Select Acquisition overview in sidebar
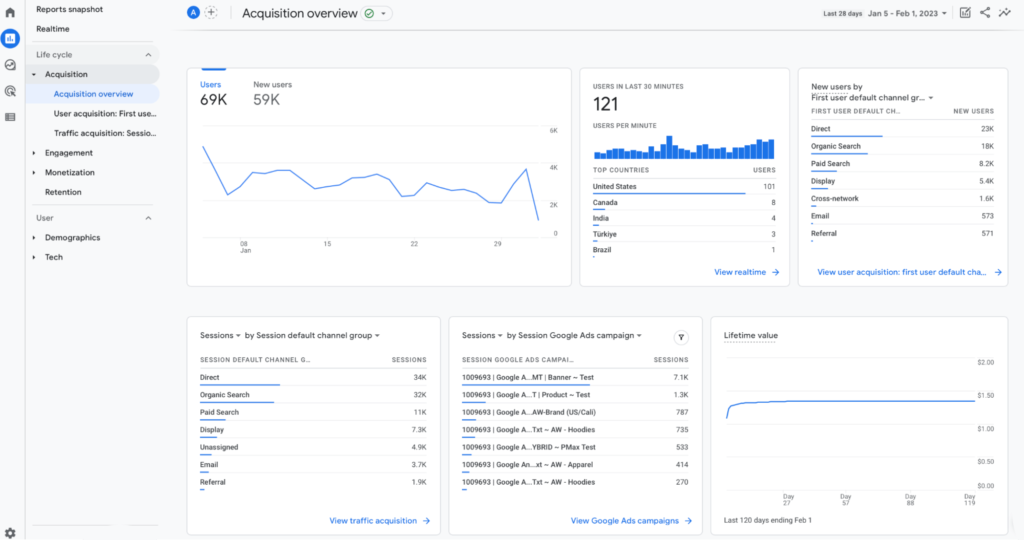This screenshot has width=1024, height=540. coord(93,94)
